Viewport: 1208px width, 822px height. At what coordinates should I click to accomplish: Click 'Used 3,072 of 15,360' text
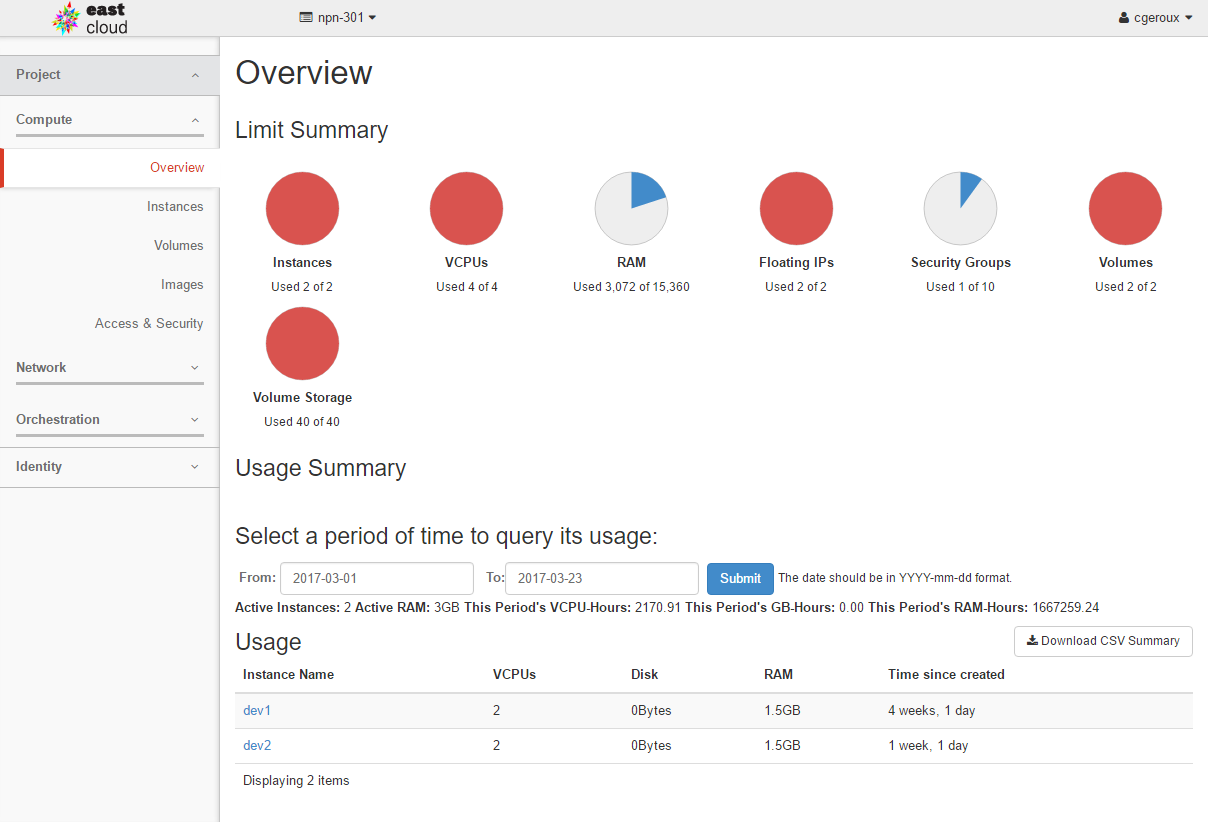[x=631, y=287]
